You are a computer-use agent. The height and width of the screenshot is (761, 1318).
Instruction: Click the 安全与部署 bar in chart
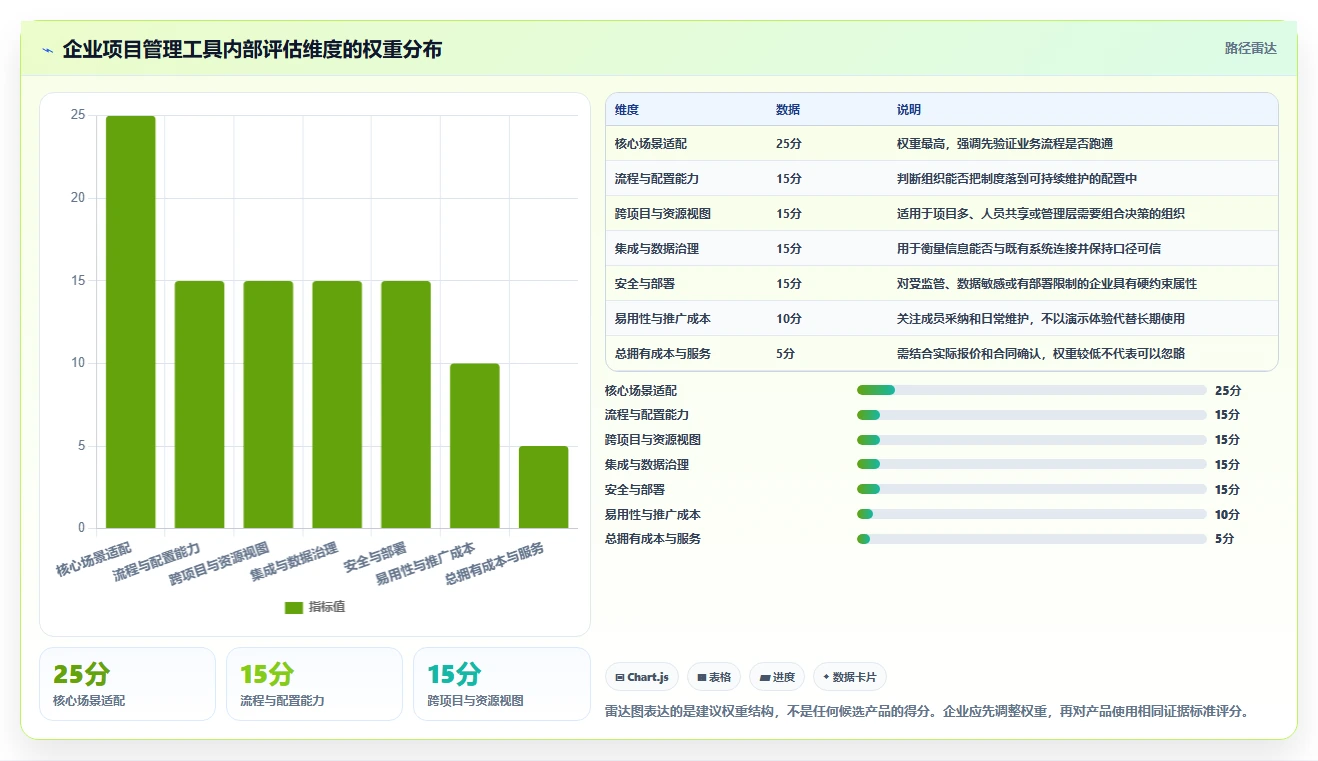pos(406,404)
